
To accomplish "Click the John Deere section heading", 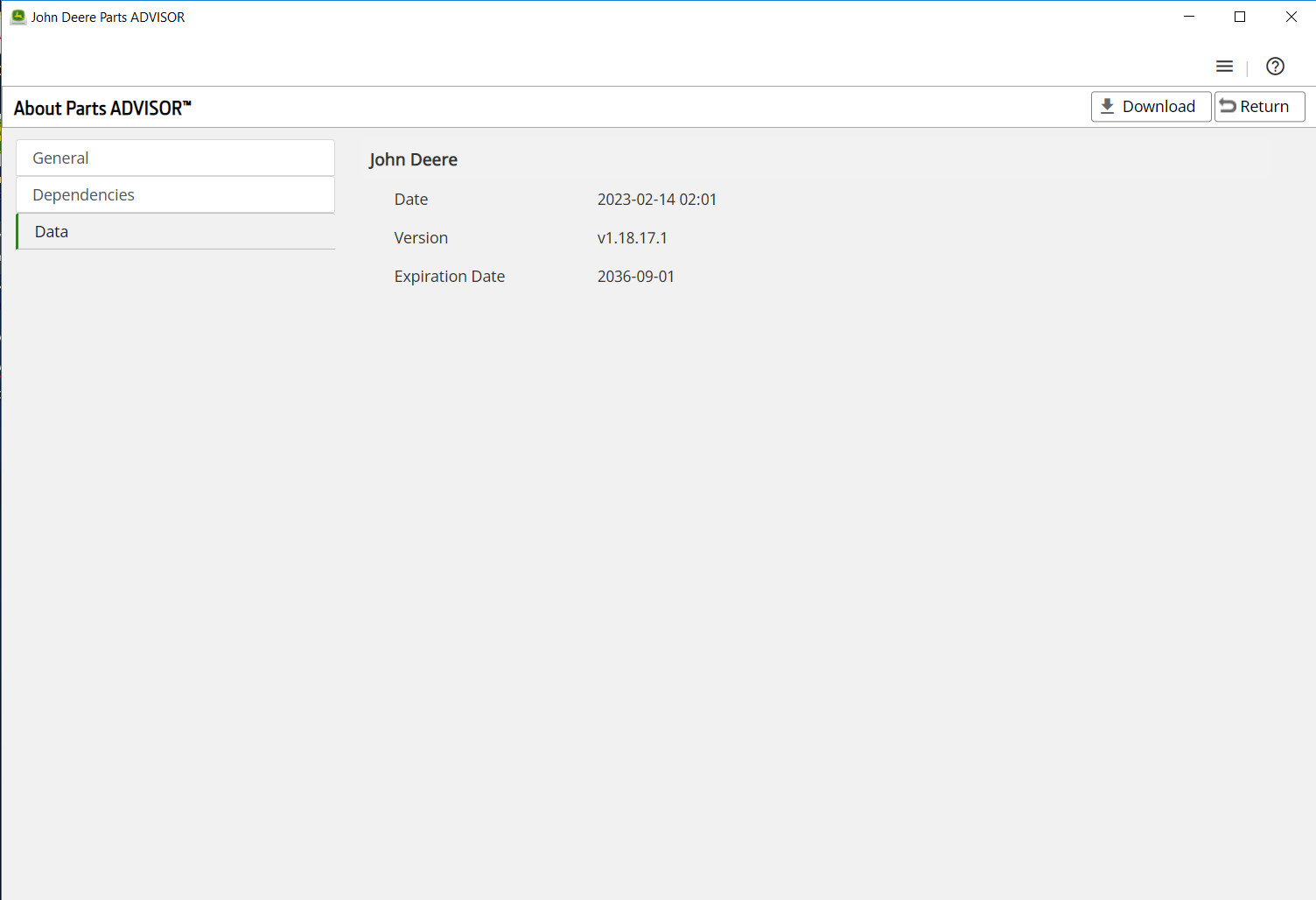I will [413, 160].
